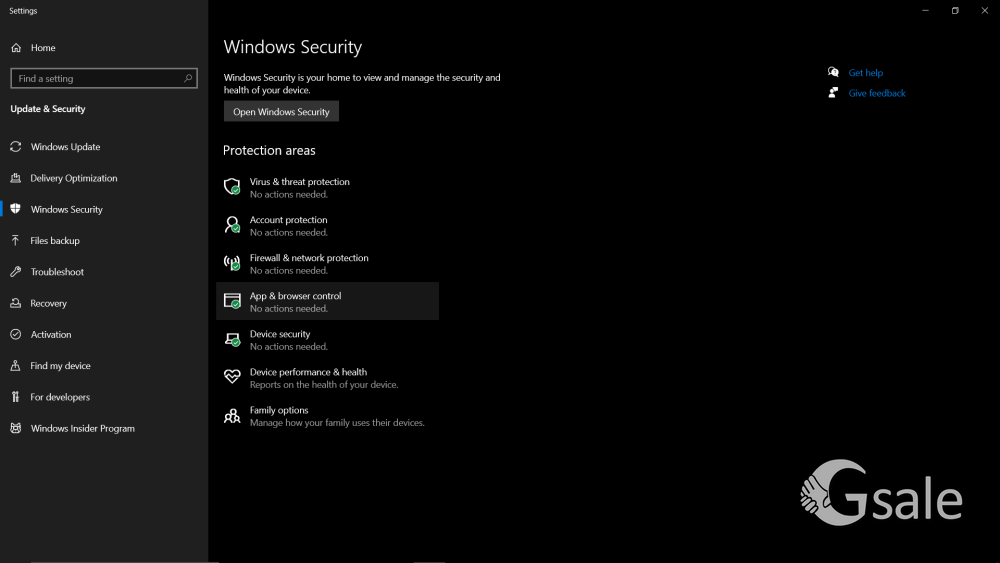Click the Windows Update refresh icon

[x=16, y=147]
